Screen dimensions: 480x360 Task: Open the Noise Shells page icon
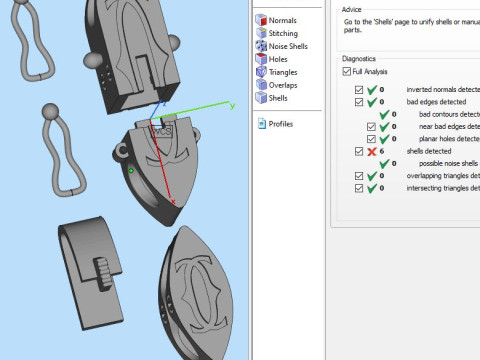[261, 46]
